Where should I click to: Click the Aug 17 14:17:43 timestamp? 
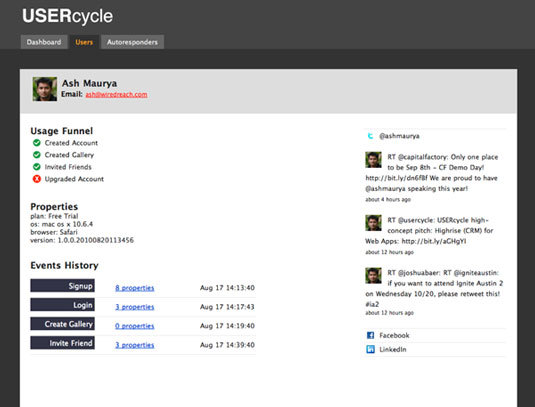[x=227, y=307]
